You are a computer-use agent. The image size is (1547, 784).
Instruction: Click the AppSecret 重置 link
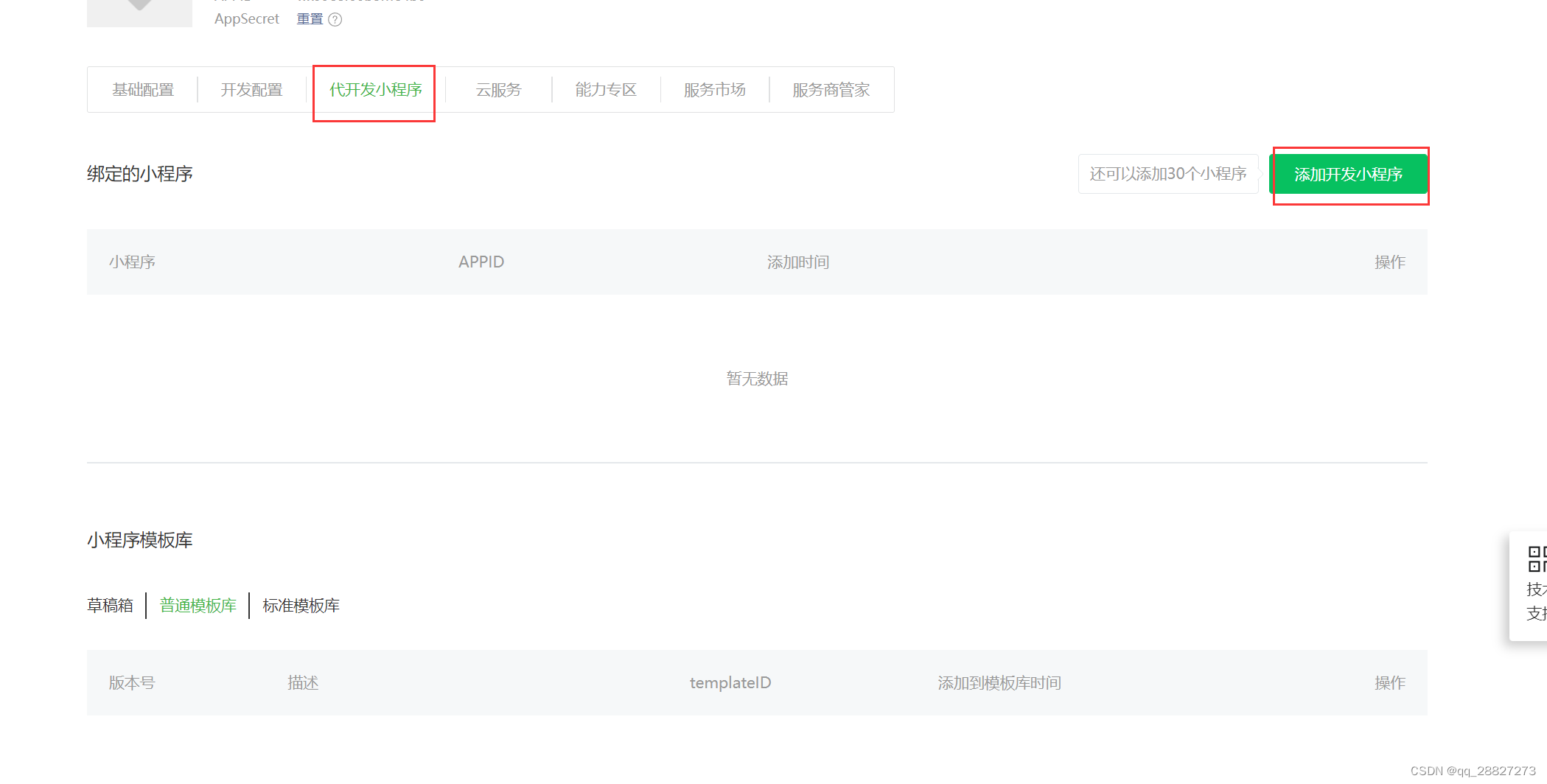click(310, 19)
